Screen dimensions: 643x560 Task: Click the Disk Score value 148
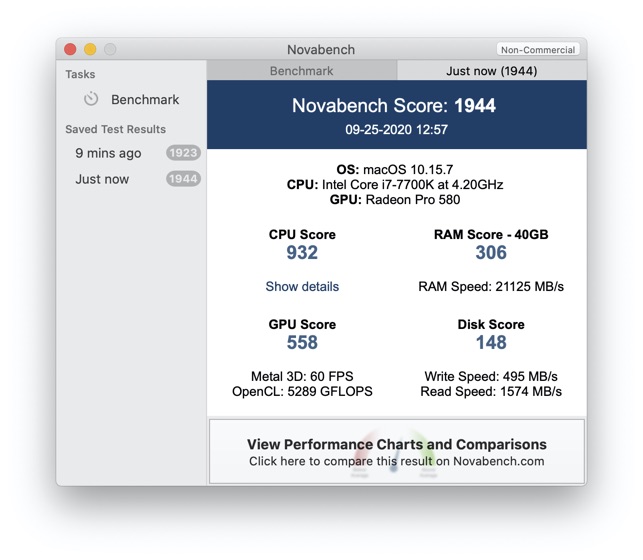(491, 342)
